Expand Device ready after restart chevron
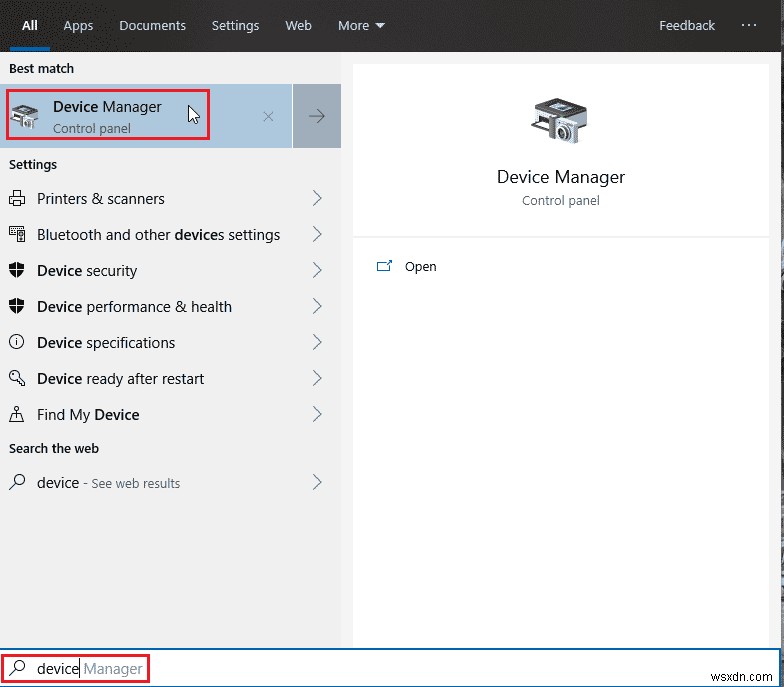Viewport: 784px width, 687px height. (x=317, y=378)
